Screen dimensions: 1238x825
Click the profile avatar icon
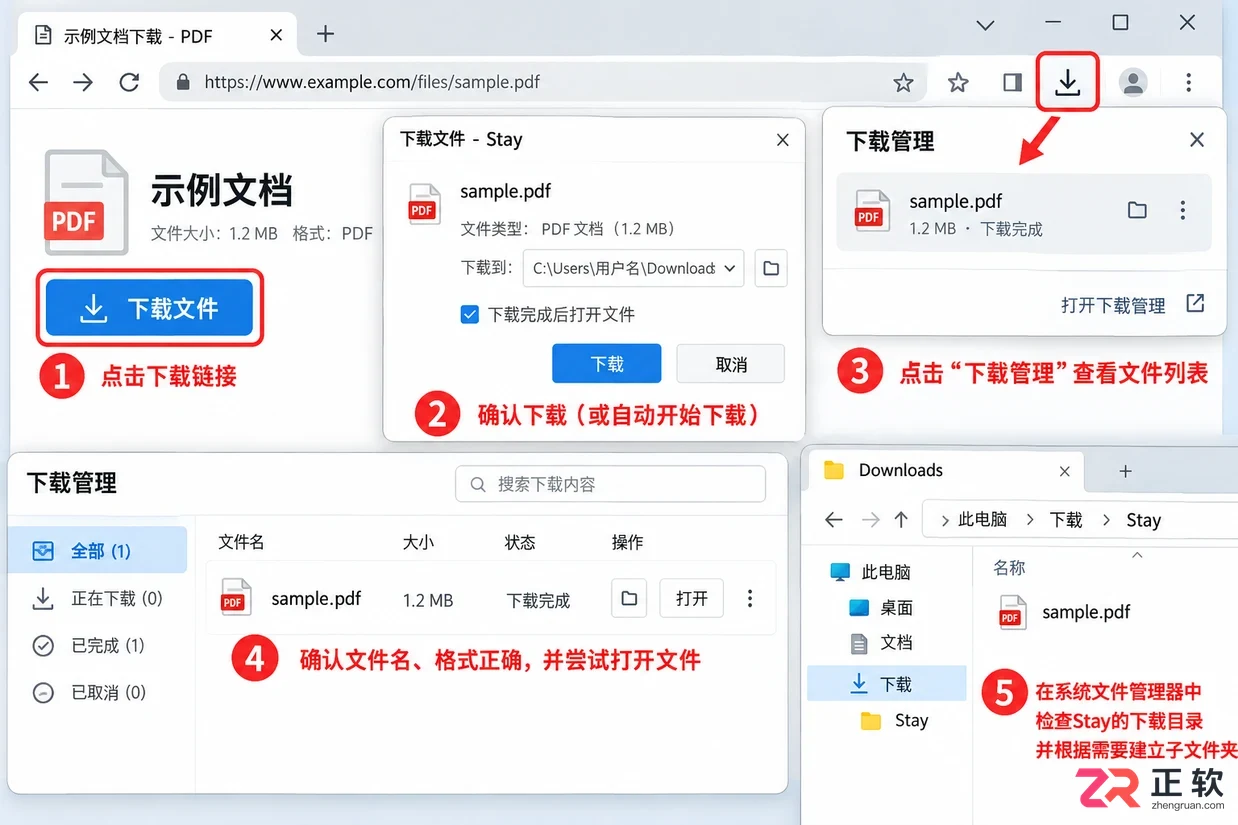[1133, 83]
